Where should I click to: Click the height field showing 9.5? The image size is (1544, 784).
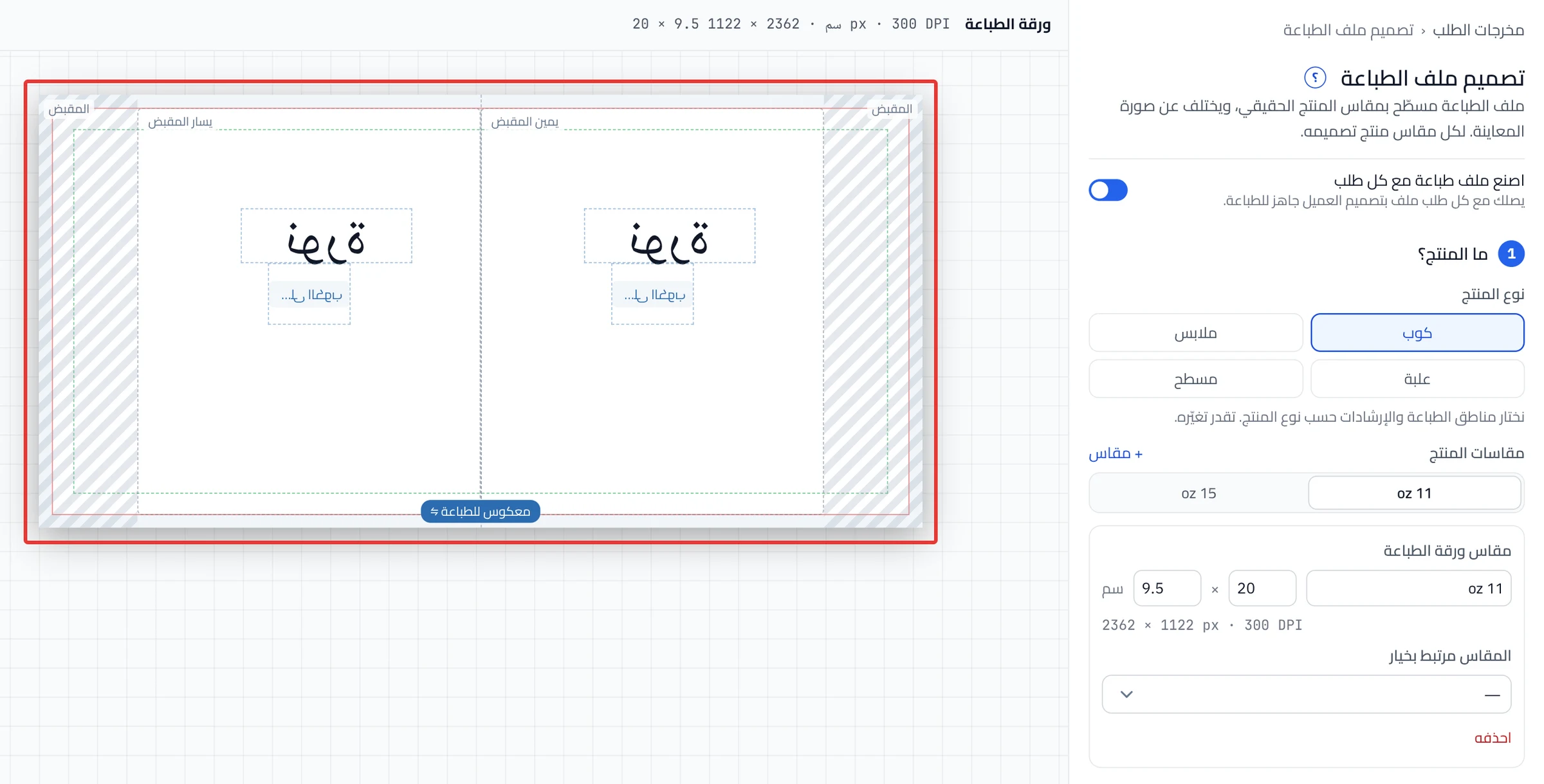1167,588
